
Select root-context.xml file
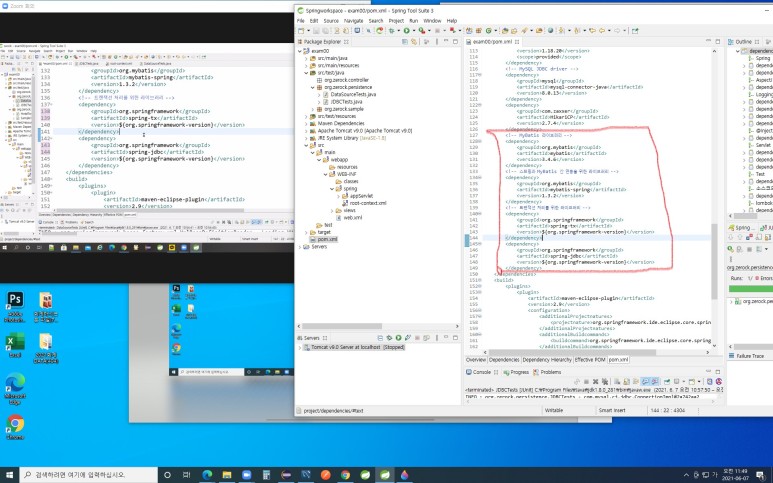click(364, 203)
